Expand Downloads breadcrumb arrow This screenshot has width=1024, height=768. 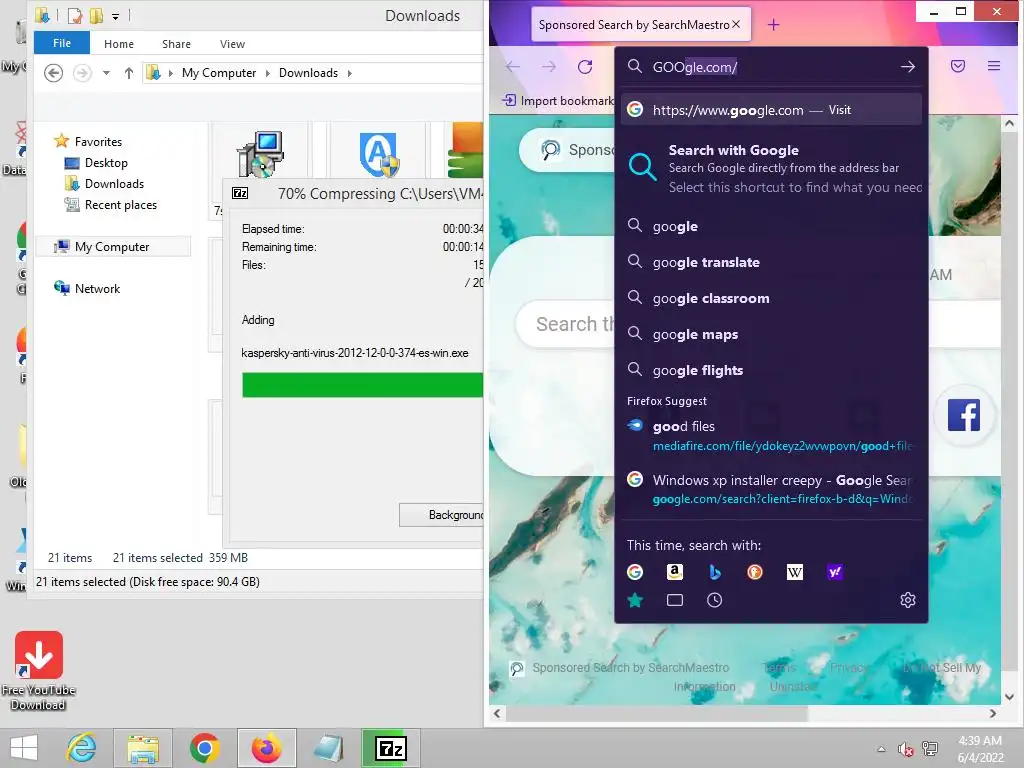click(x=349, y=73)
